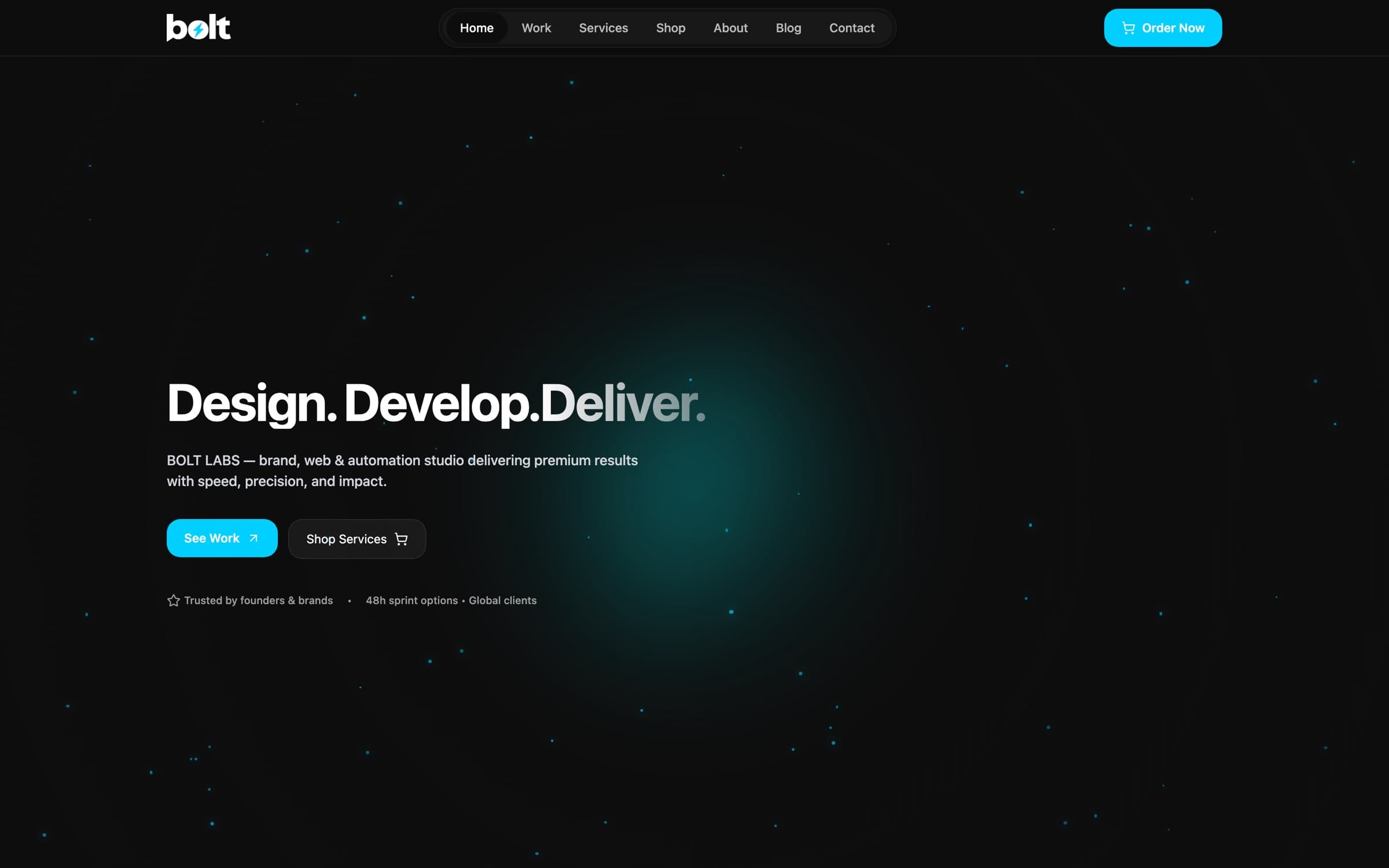
Task: Click the star icon beside Trusted by founders
Action: [x=174, y=601]
